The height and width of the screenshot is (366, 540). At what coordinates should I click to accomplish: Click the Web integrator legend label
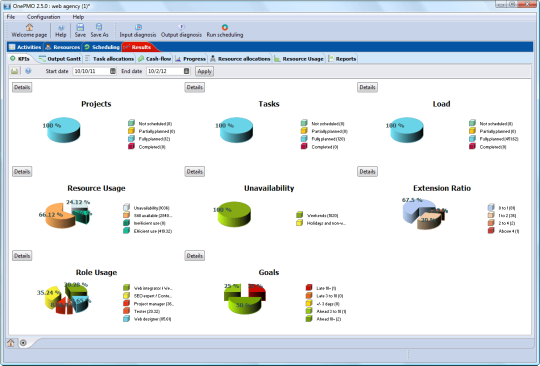[x=153, y=289]
